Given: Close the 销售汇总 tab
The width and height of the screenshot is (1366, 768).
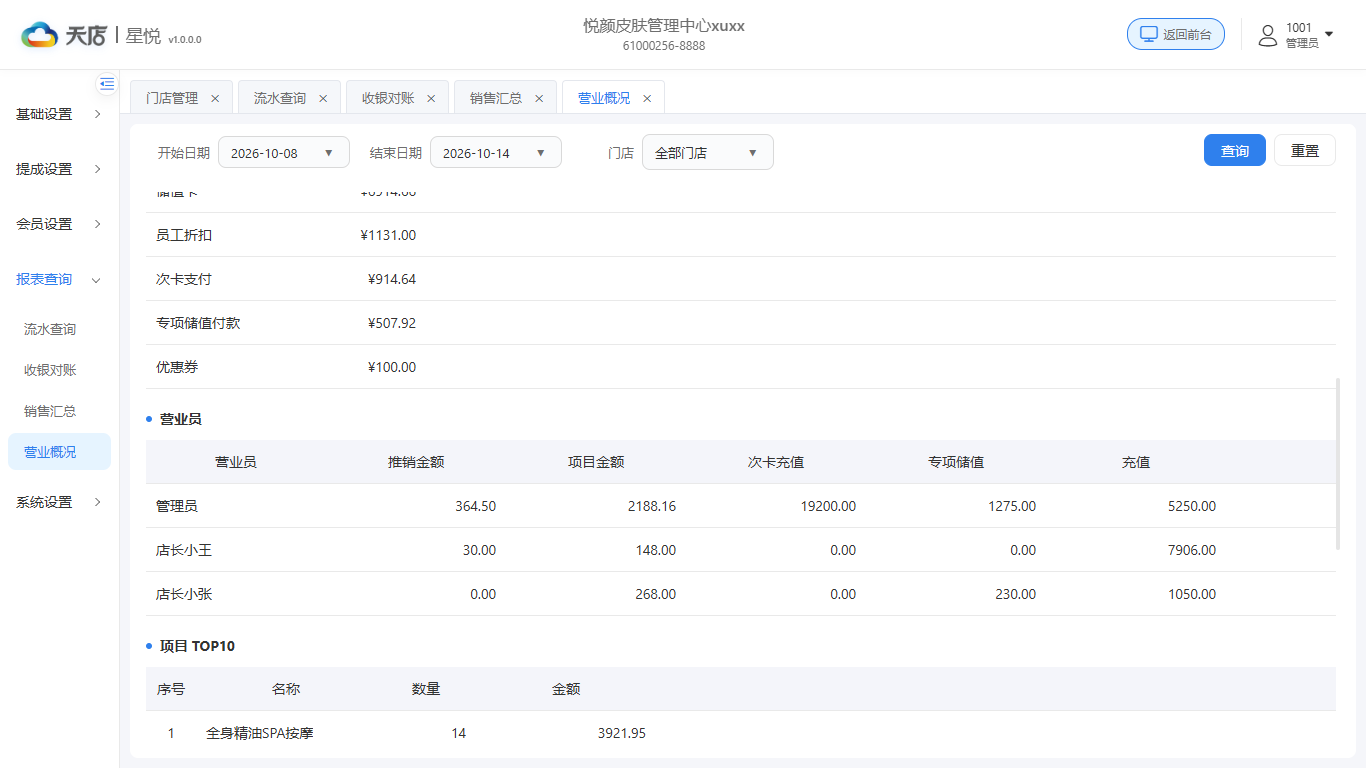Looking at the screenshot, I should click(x=539, y=98).
